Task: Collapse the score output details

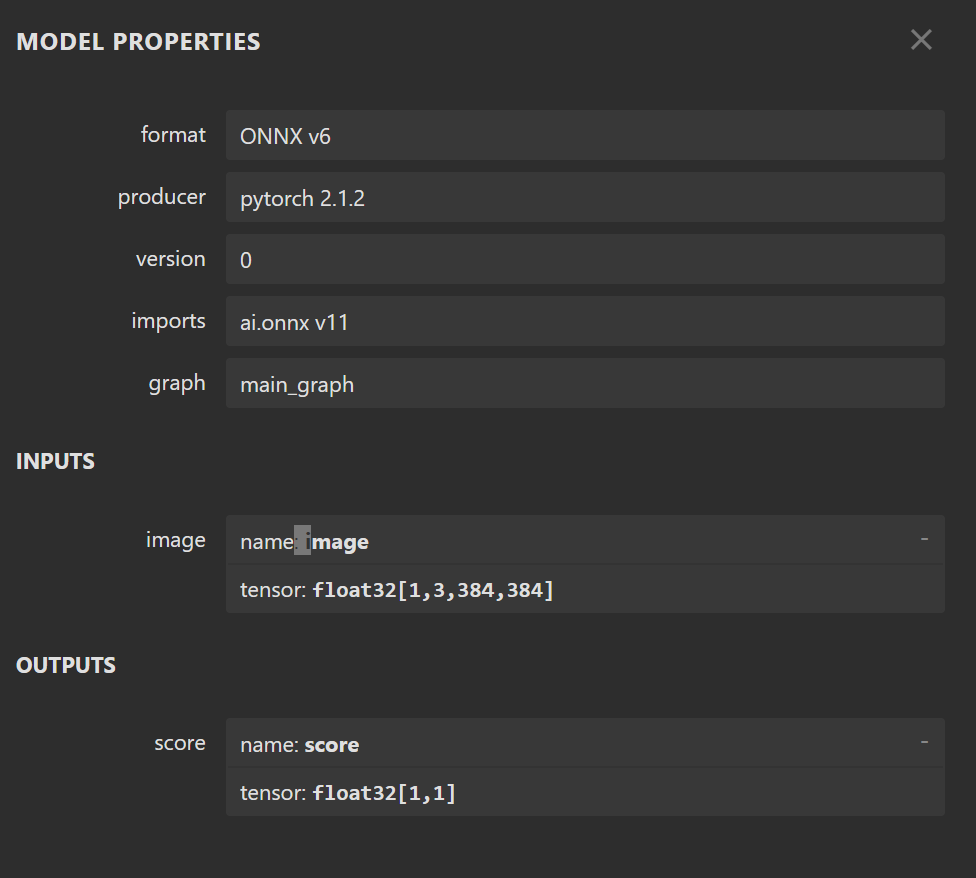Action: [924, 742]
